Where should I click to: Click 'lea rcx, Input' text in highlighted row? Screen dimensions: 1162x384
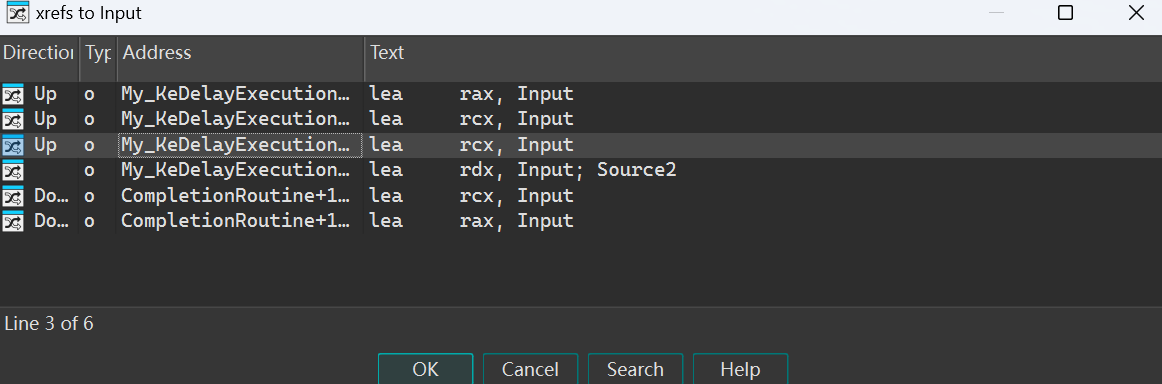471,145
